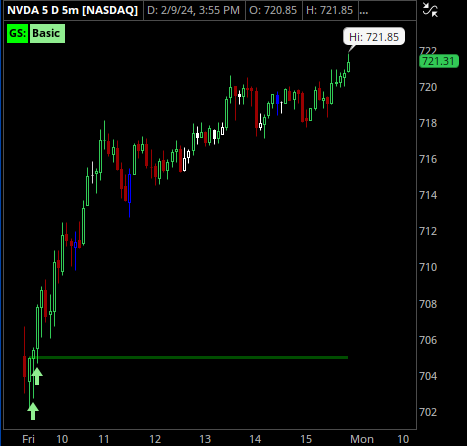Click the 714 price axis label

(428, 195)
